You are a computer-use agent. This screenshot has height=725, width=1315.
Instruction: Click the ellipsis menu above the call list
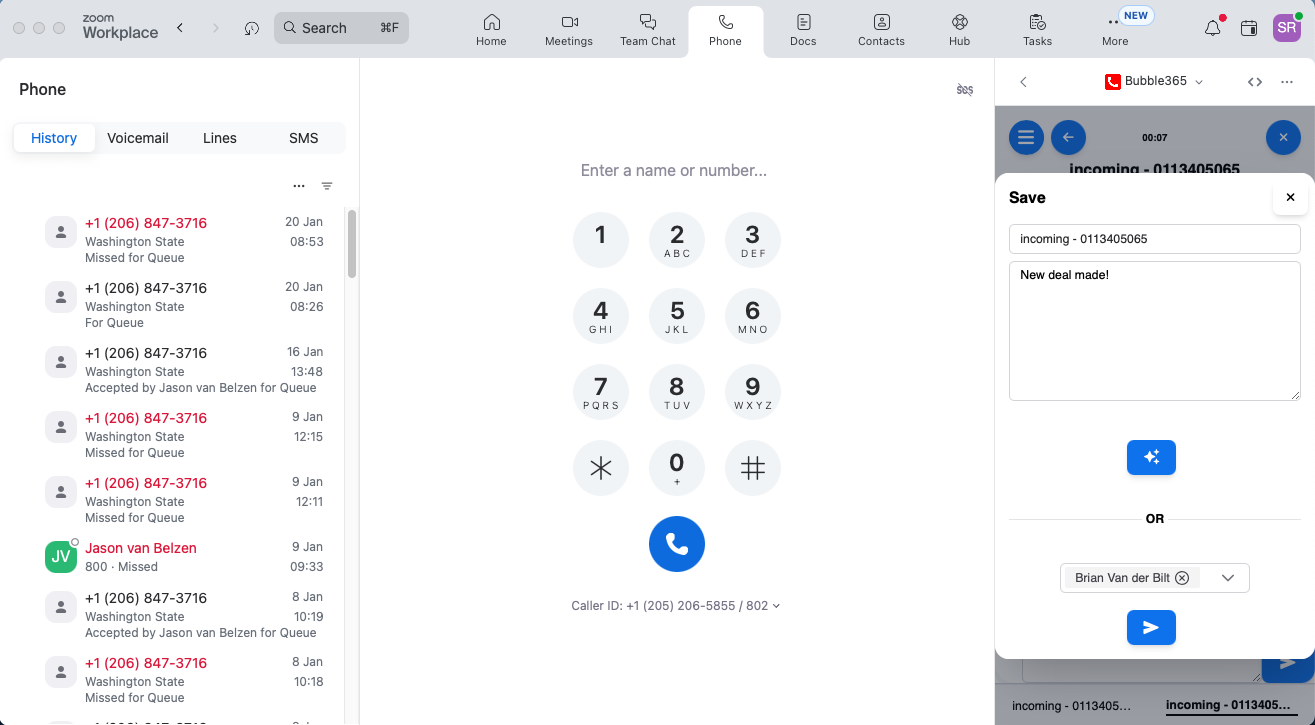click(298, 185)
